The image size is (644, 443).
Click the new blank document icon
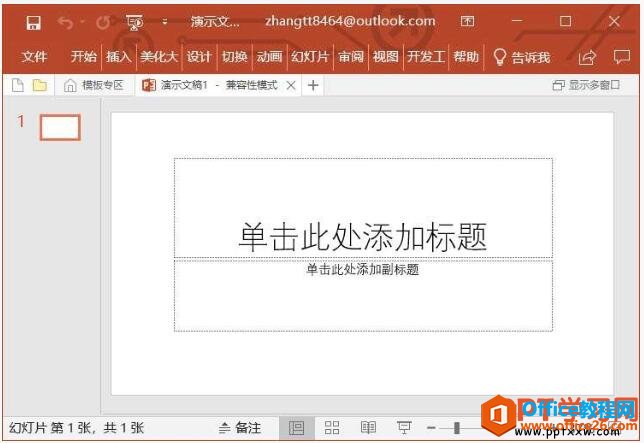(17, 86)
